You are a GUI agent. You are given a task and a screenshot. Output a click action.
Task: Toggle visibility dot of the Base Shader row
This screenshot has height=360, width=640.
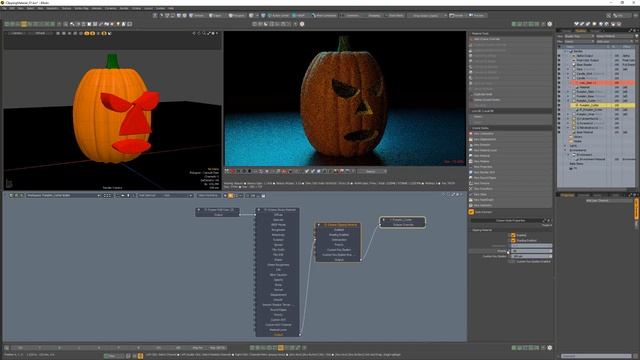[x=559, y=65]
